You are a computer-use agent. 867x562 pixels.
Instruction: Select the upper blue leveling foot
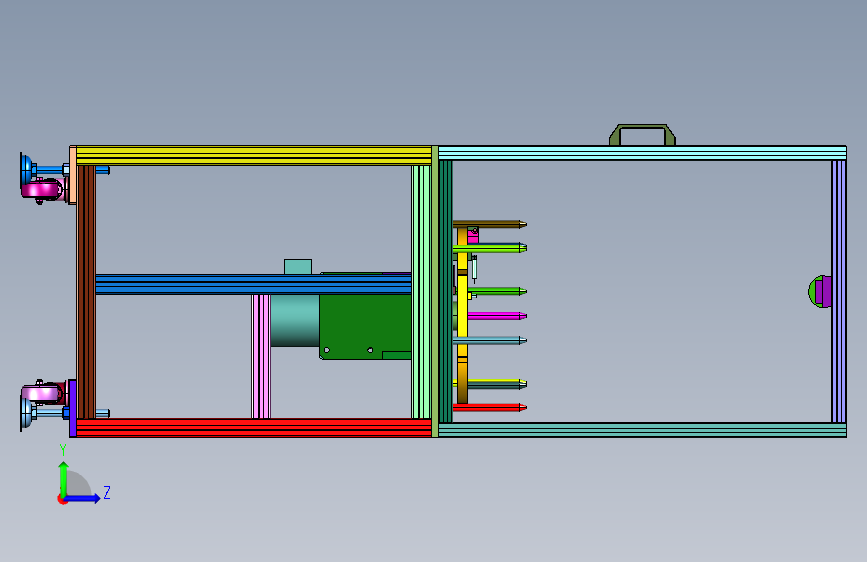click(27, 169)
